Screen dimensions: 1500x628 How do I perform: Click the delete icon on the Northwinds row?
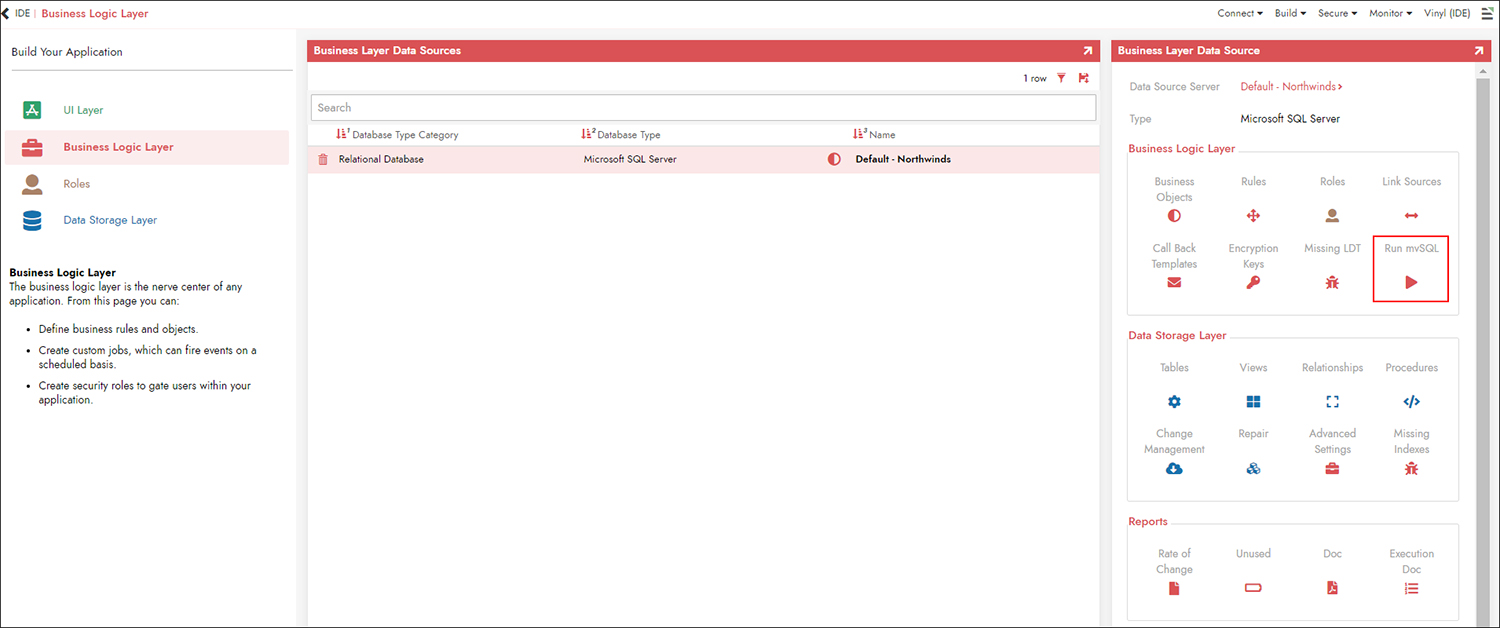click(x=323, y=159)
